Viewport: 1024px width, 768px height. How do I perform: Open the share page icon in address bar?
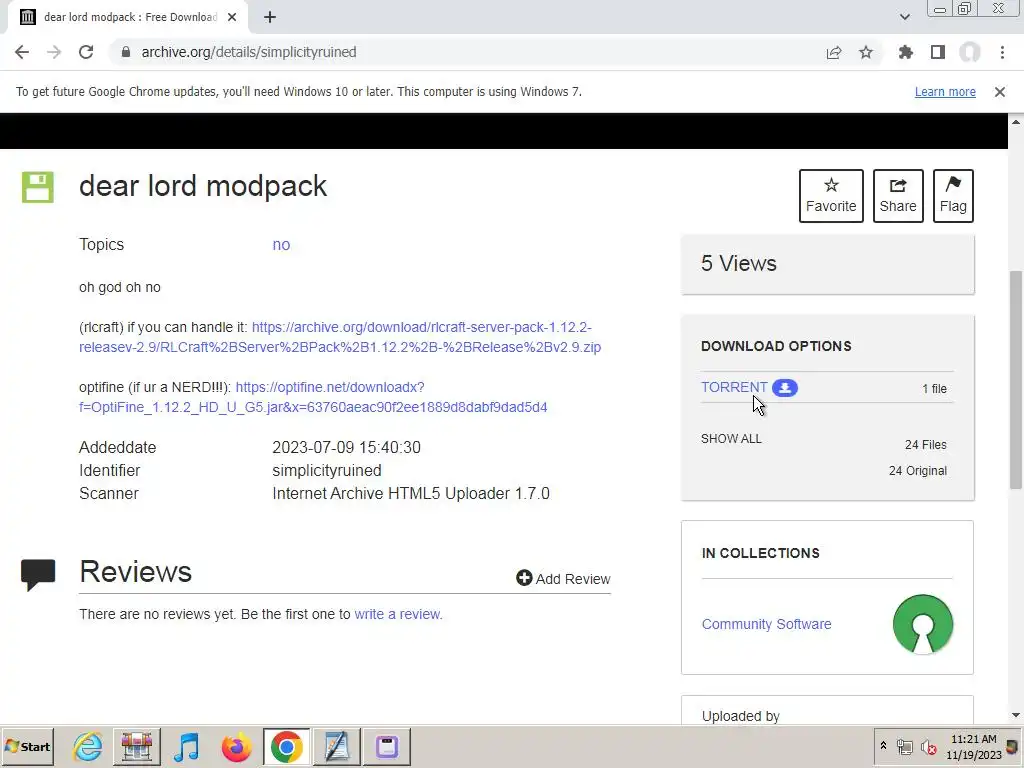click(x=834, y=52)
